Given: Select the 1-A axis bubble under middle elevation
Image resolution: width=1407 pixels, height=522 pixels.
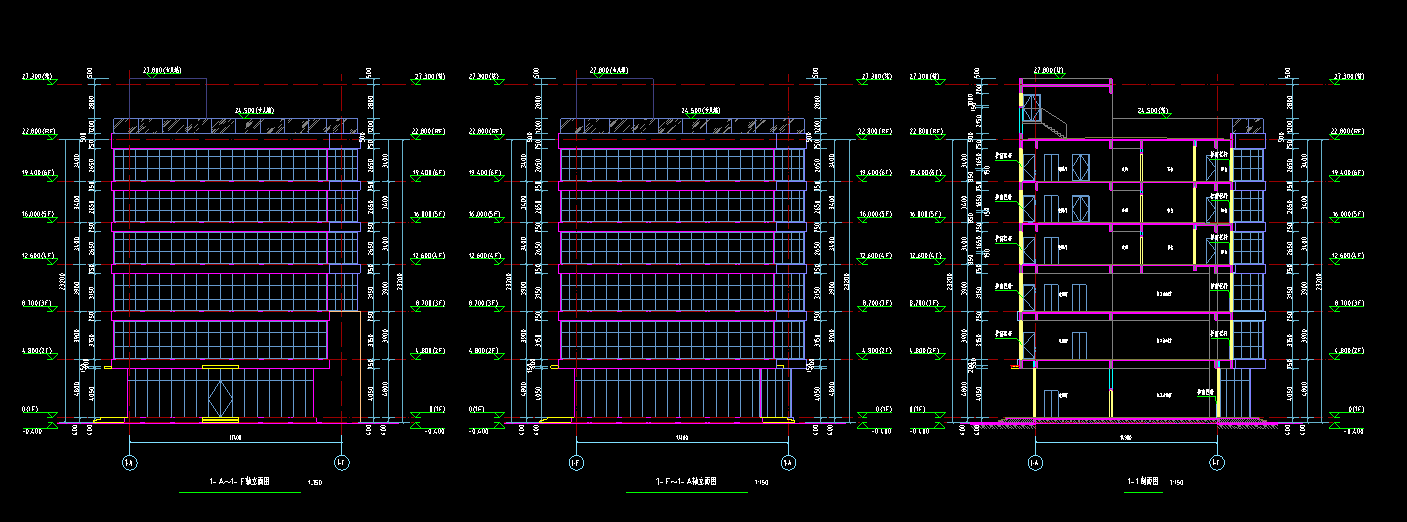Looking at the screenshot, I should pyautogui.click(x=788, y=463).
